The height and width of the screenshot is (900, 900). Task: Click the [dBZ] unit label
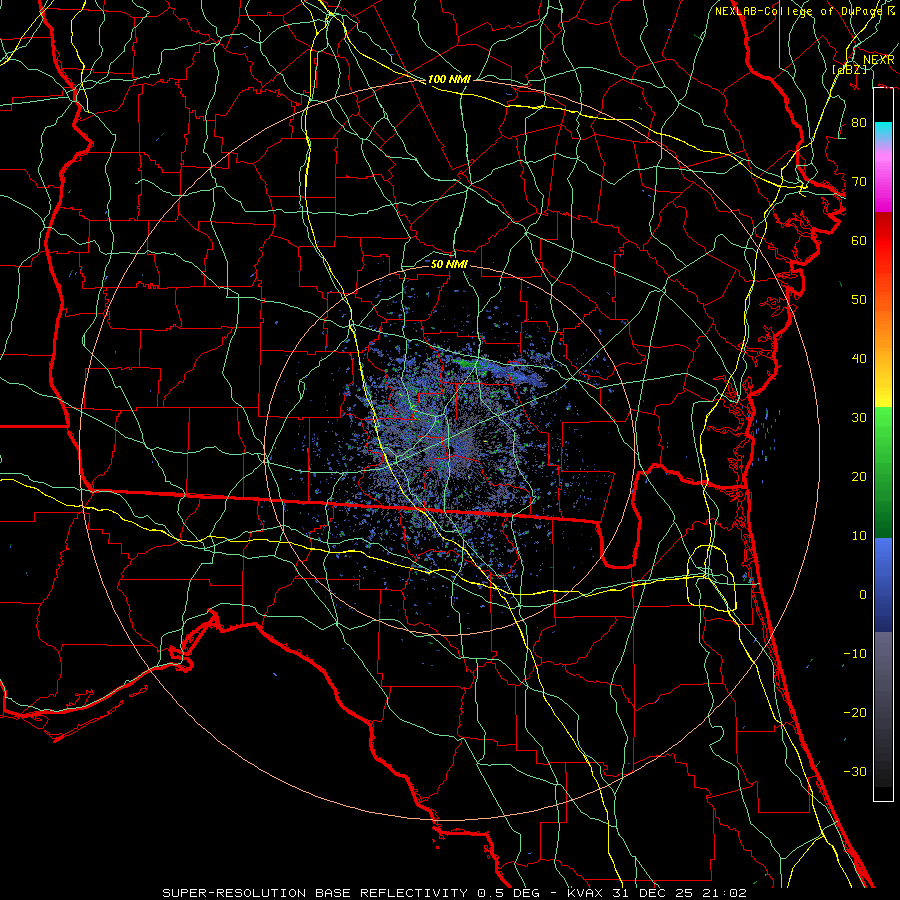(850, 69)
